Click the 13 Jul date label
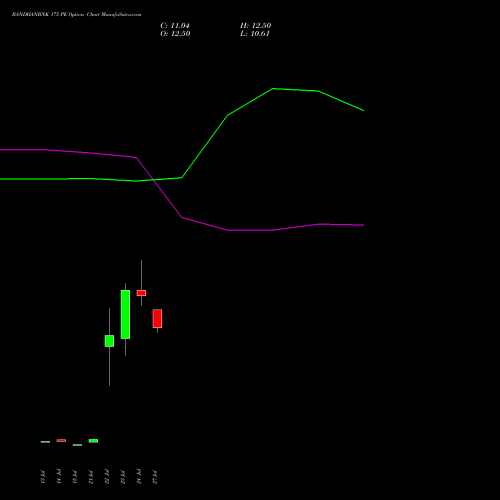Screen dimensions: 500x500 tap(42, 477)
